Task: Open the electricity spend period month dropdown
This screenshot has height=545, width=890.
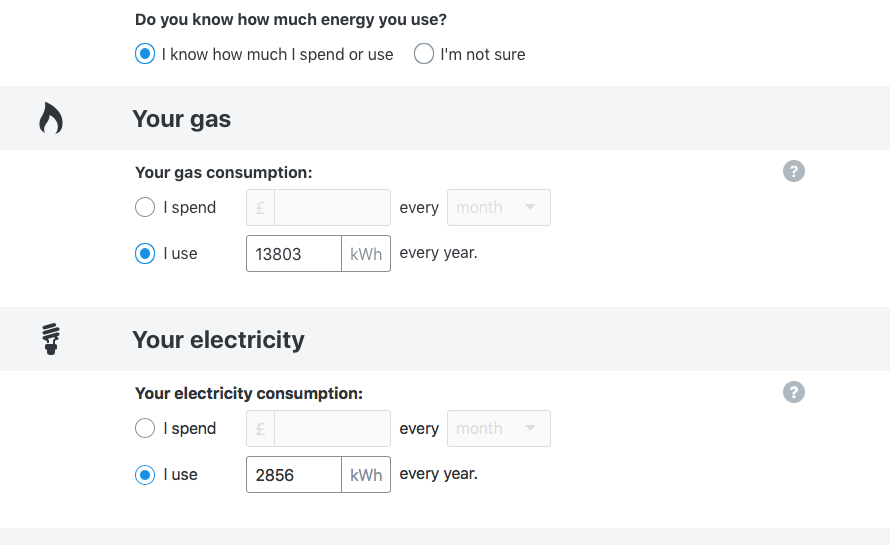Action: click(x=498, y=428)
